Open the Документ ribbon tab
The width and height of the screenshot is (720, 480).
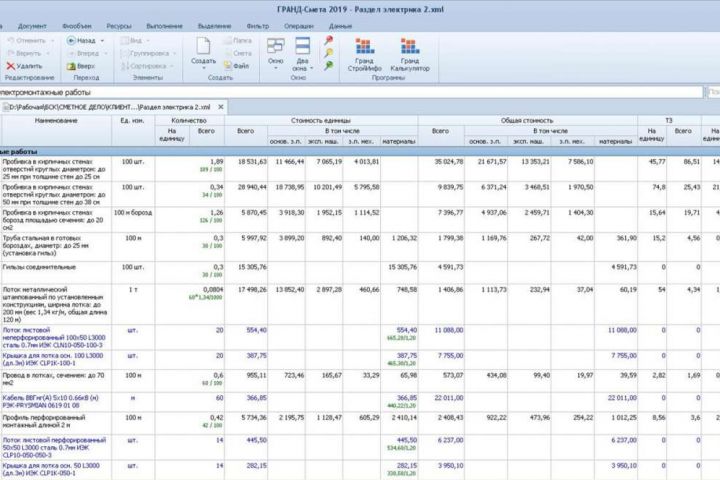click(32, 26)
